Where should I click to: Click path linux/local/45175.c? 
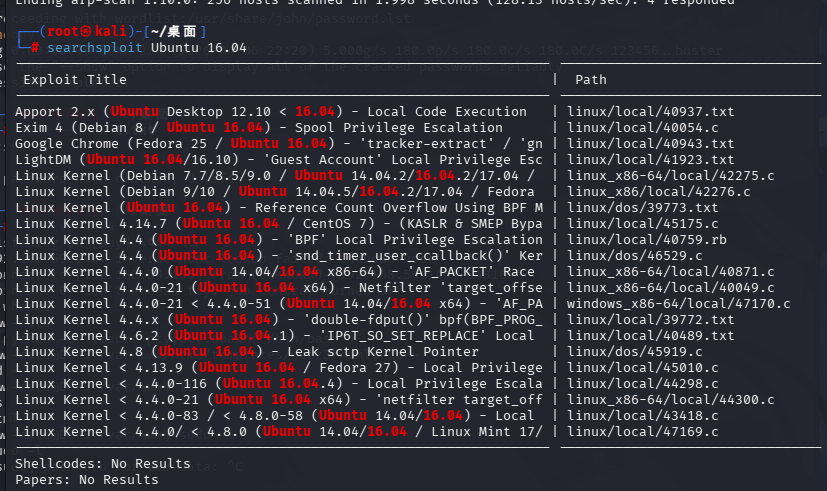tap(642, 224)
